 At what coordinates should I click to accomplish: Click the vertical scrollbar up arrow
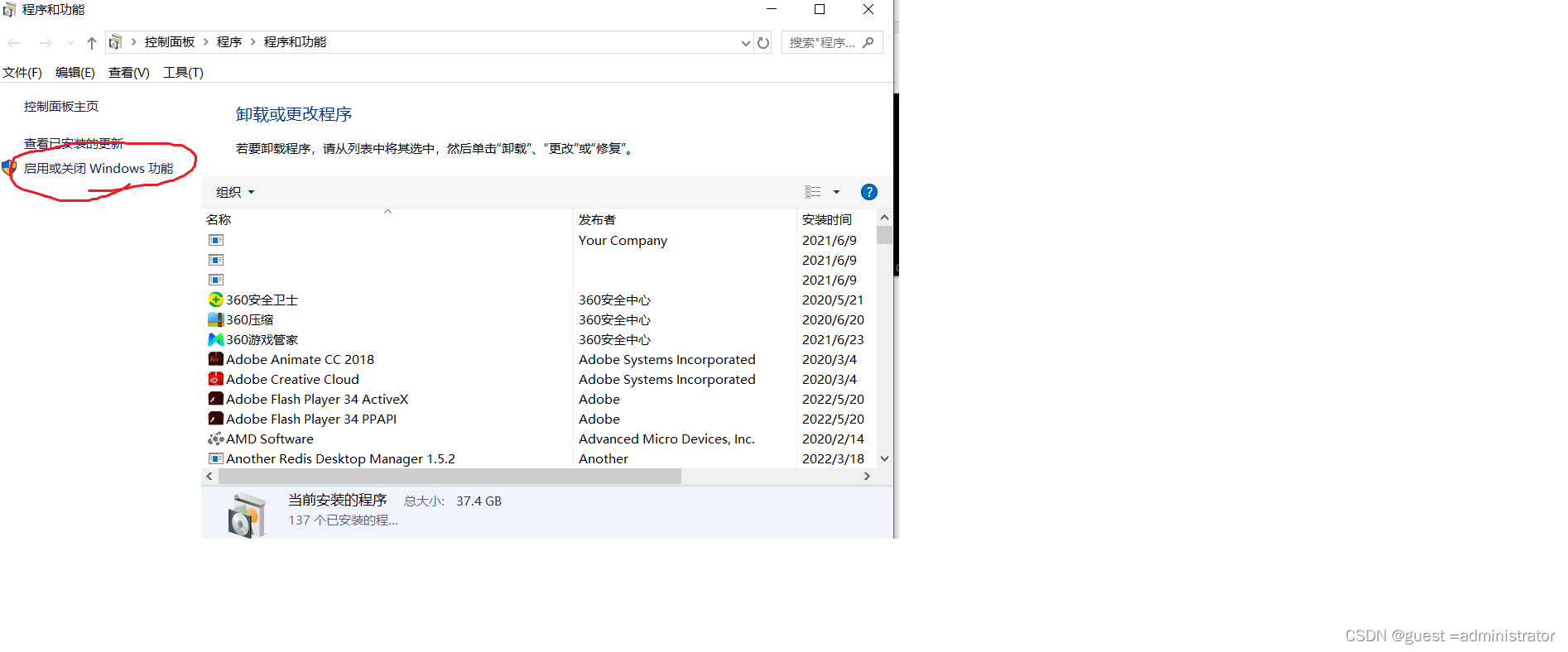click(884, 218)
